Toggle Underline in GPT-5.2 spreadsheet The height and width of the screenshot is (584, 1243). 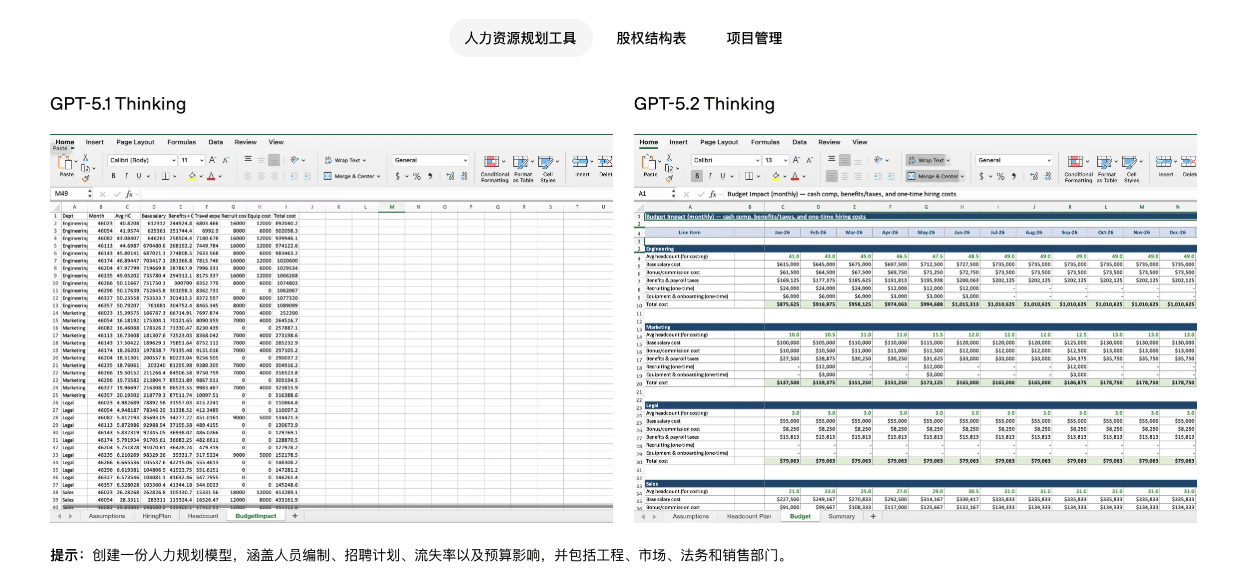[x=723, y=176]
